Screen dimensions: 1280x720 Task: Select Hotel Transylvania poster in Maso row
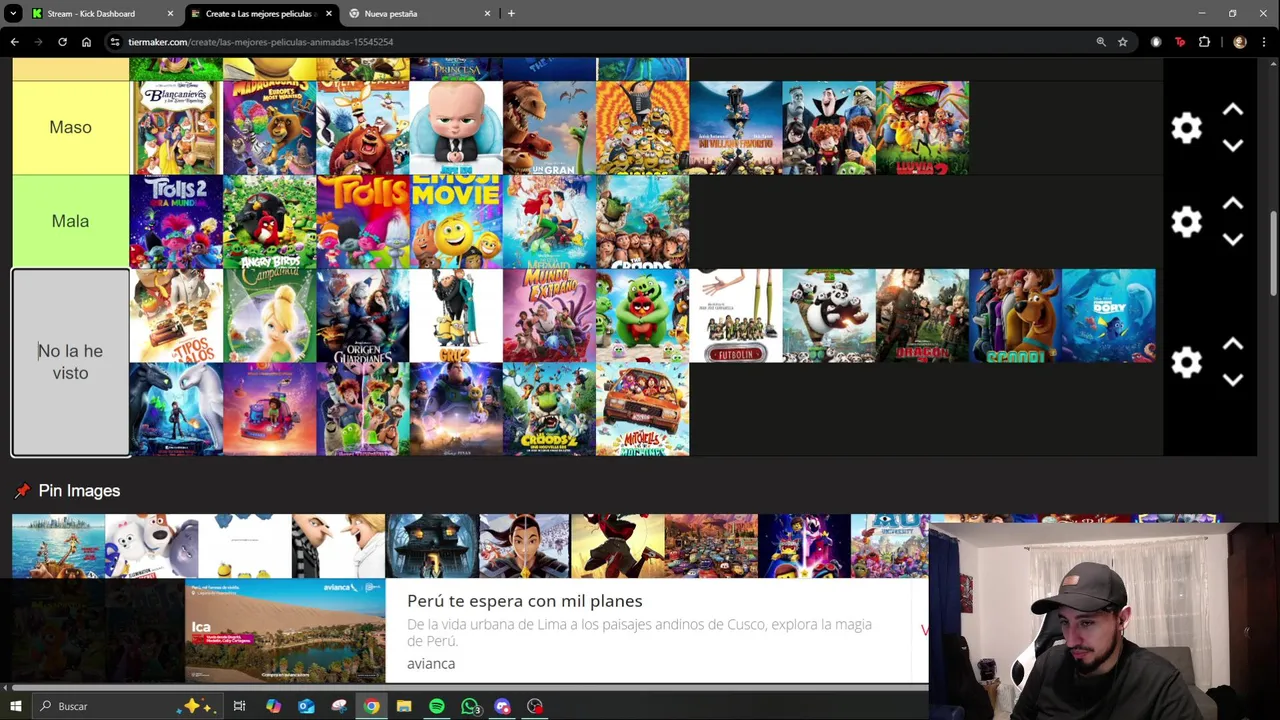(828, 128)
